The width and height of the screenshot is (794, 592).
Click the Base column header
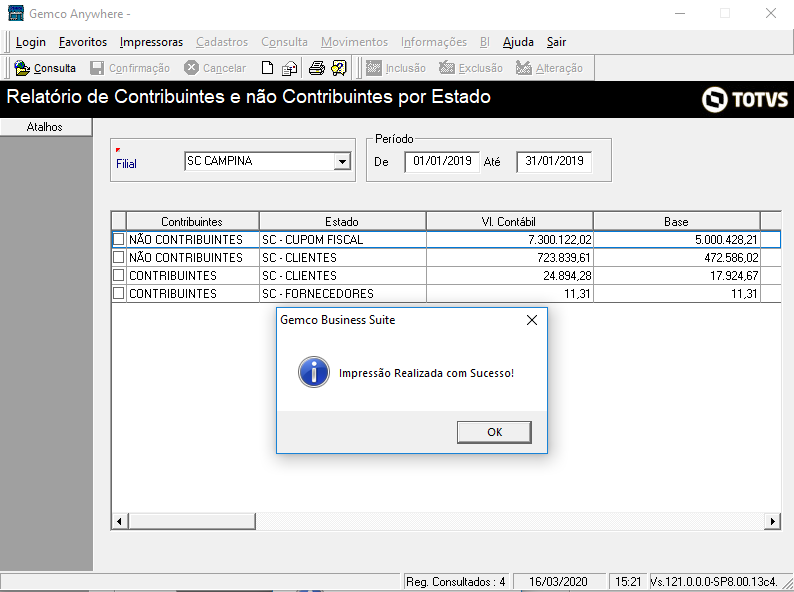[x=676, y=221]
